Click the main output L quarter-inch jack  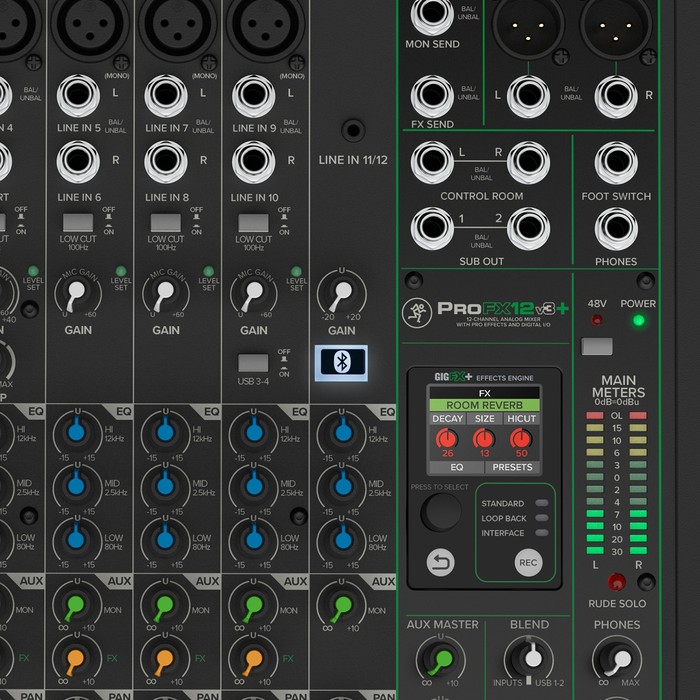528,96
